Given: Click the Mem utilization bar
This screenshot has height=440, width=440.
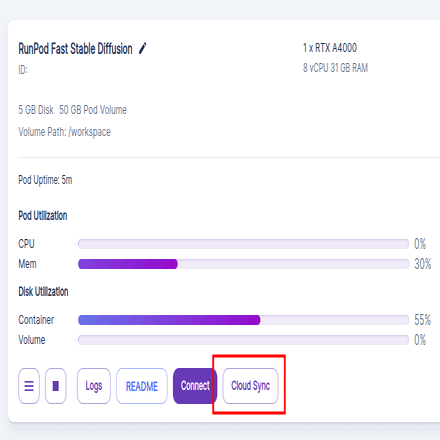Looking at the screenshot, I should 243,264.
